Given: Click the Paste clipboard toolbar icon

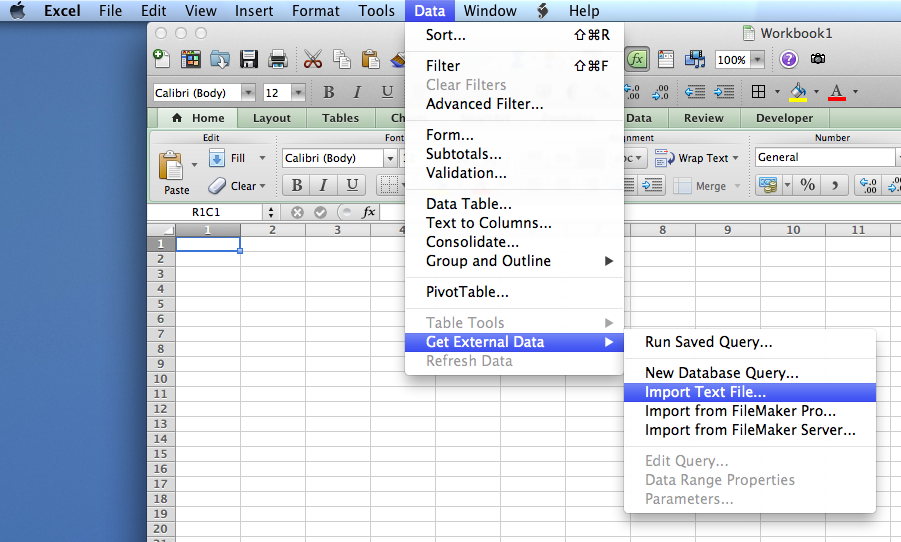Looking at the screenshot, I should [371, 59].
